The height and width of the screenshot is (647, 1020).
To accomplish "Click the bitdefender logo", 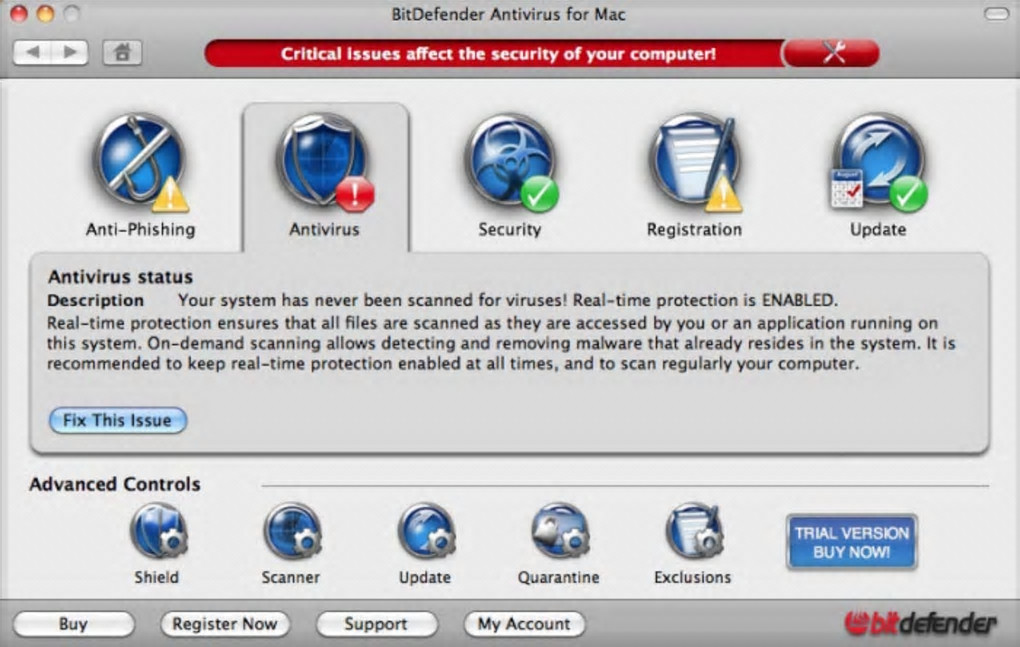I will (x=920, y=624).
